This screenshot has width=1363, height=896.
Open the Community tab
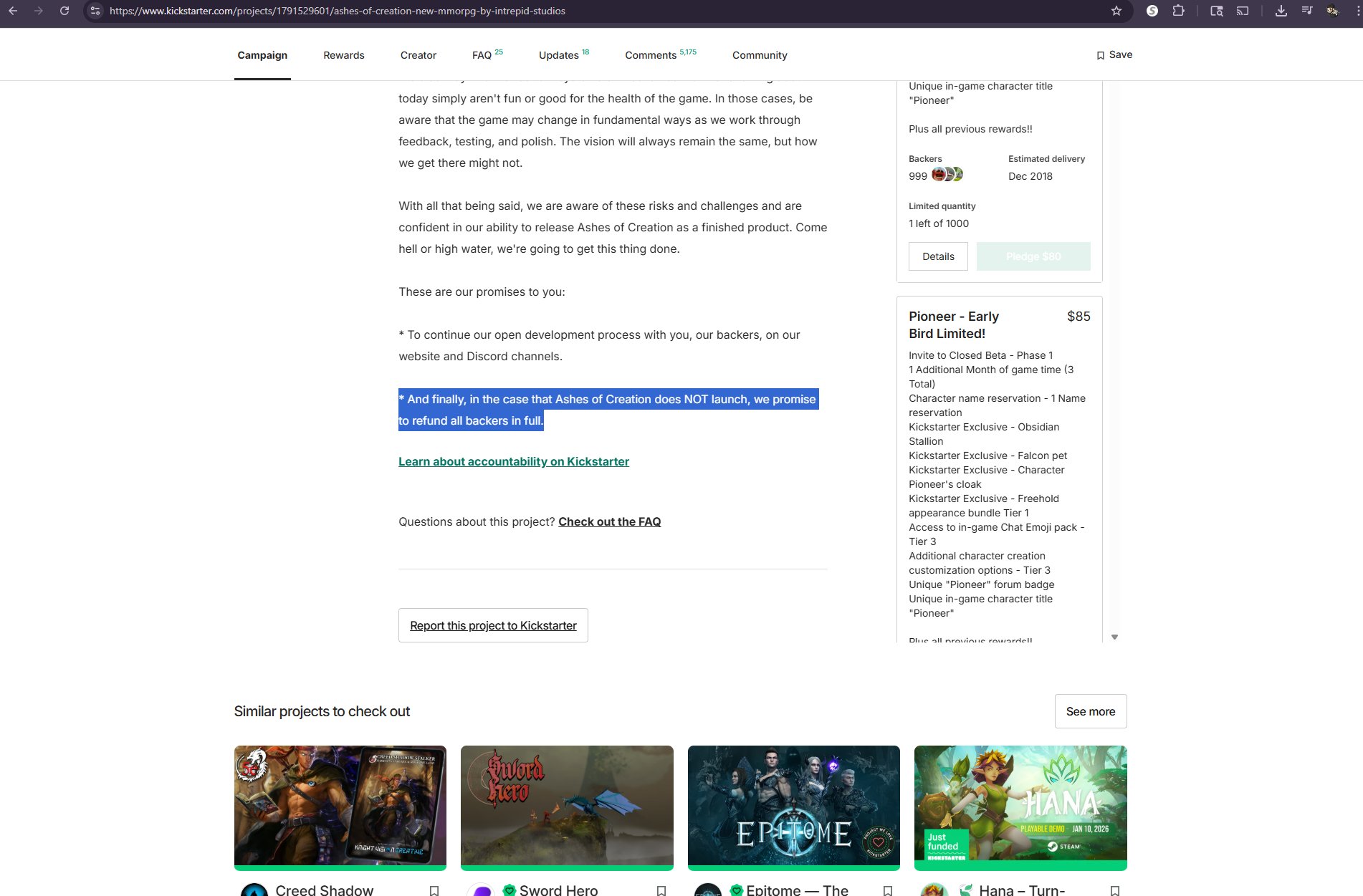click(x=760, y=55)
